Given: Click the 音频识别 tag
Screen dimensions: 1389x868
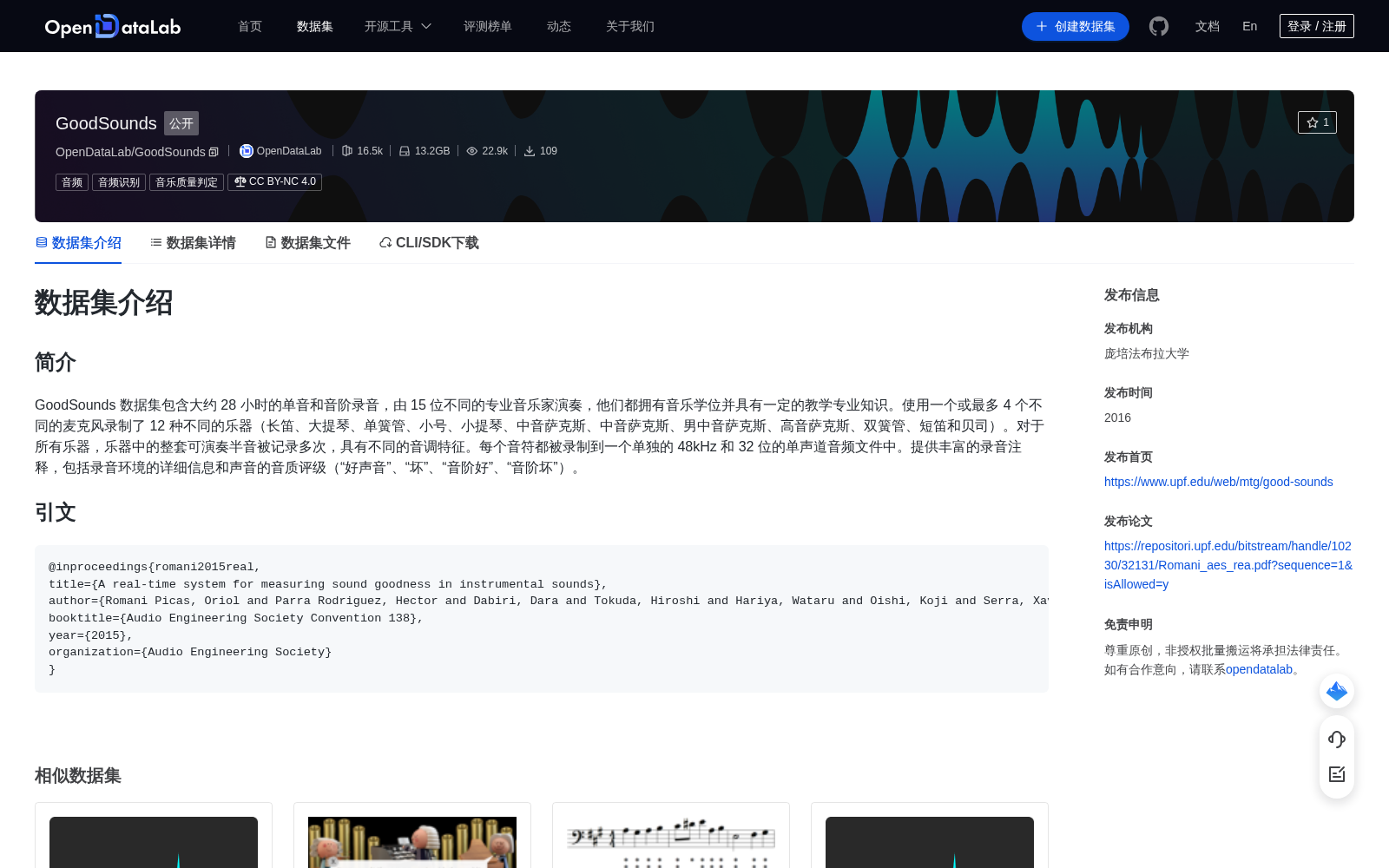Looking at the screenshot, I should click(119, 181).
